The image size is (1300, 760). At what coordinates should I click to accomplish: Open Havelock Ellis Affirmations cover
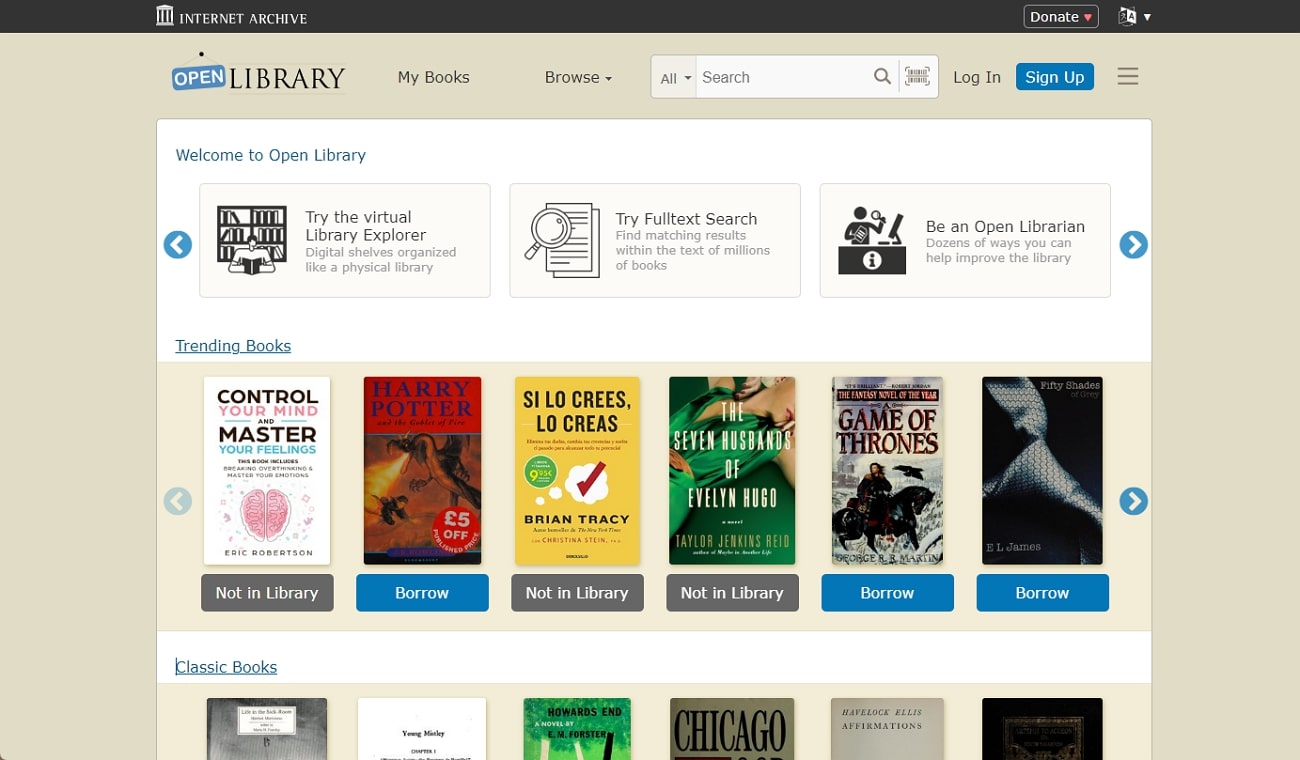(x=887, y=729)
